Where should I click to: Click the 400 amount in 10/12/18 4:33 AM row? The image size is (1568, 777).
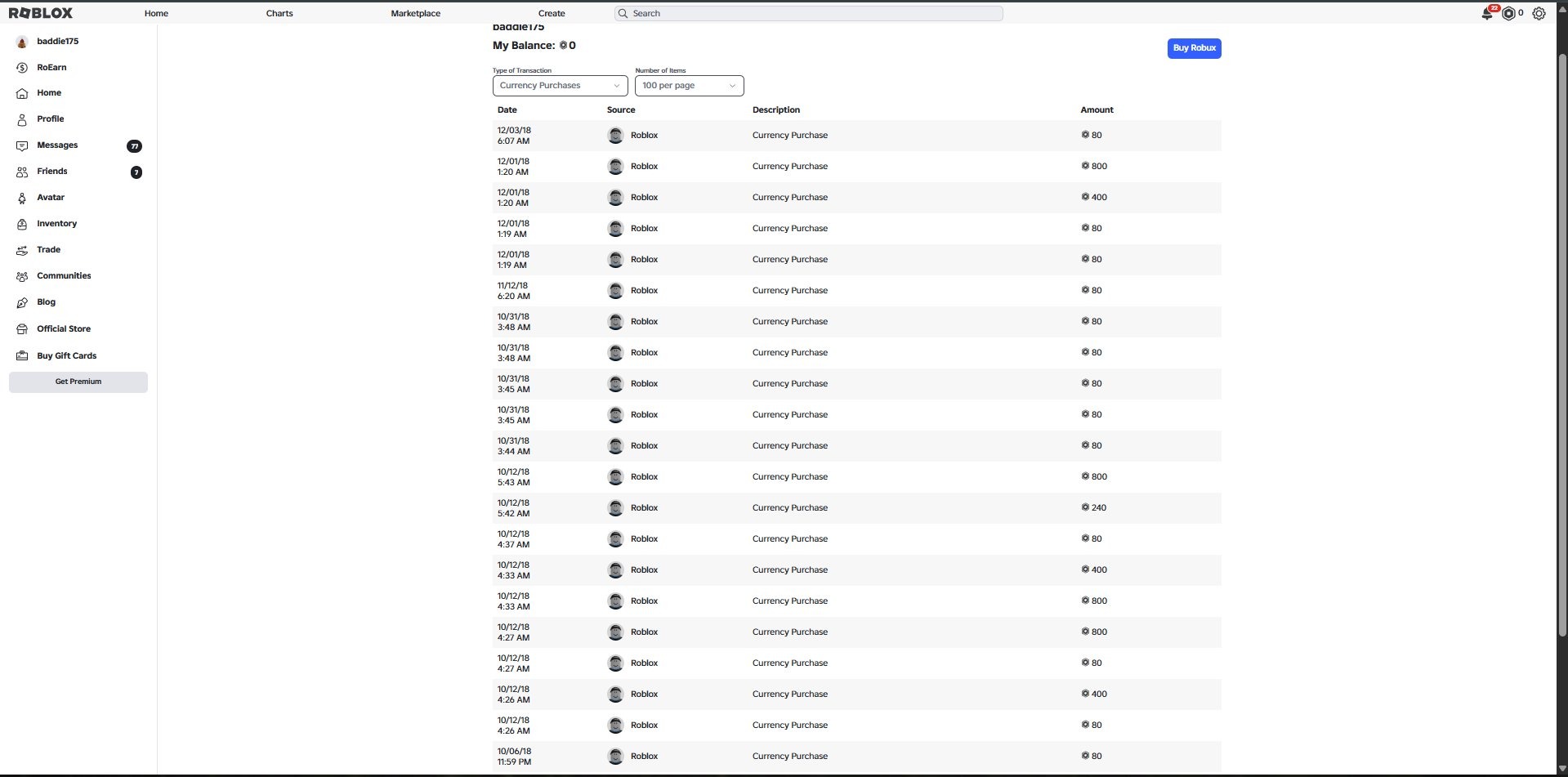point(1094,570)
